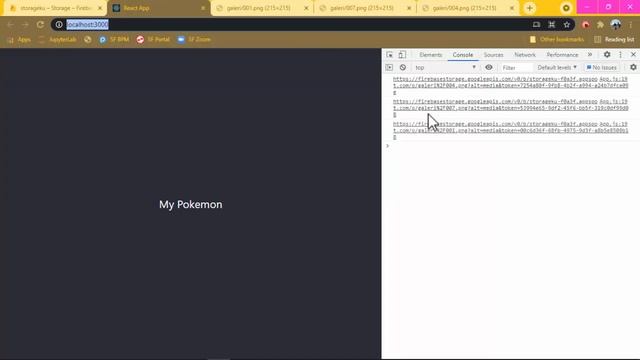Show more DevTools tabs via double chevron

[590, 55]
